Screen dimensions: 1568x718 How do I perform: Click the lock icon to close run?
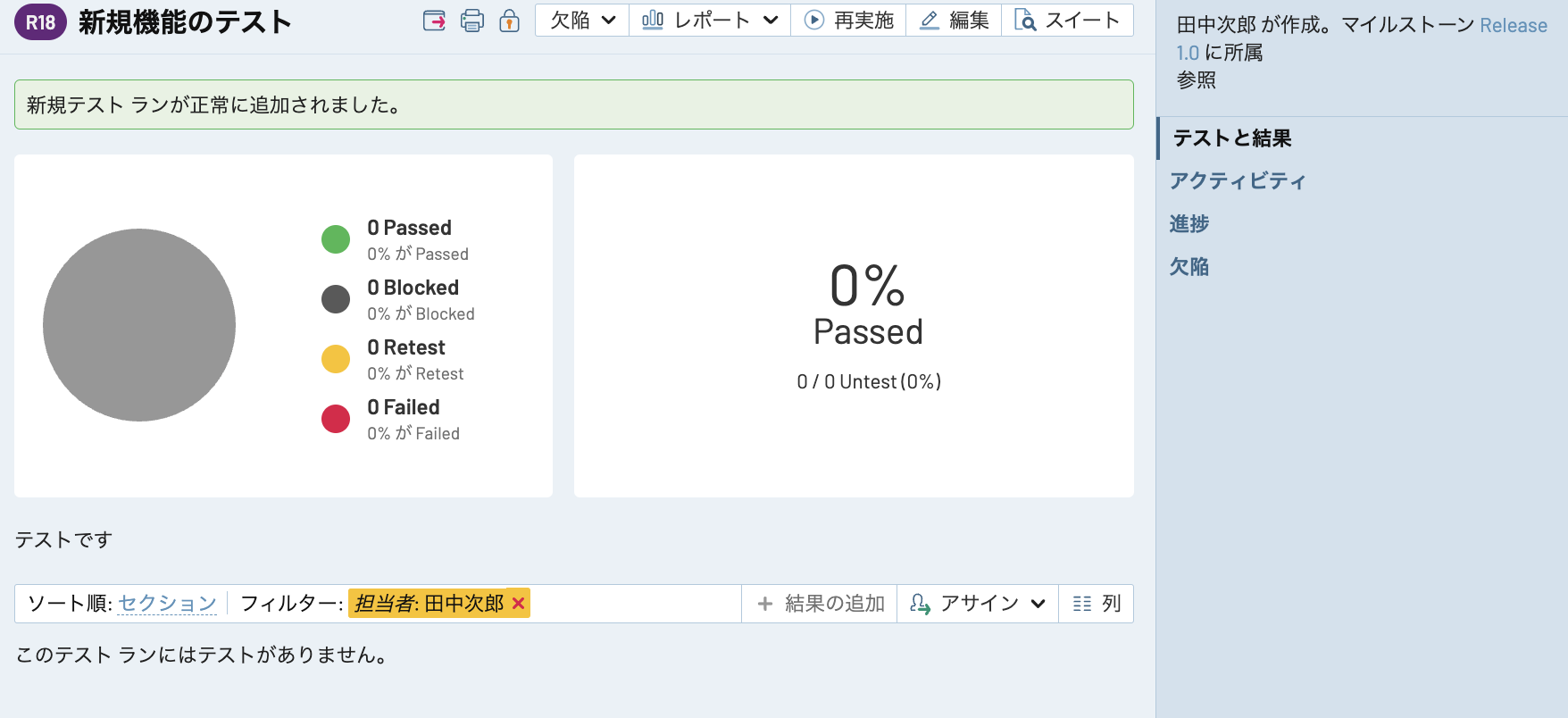coord(509,21)
